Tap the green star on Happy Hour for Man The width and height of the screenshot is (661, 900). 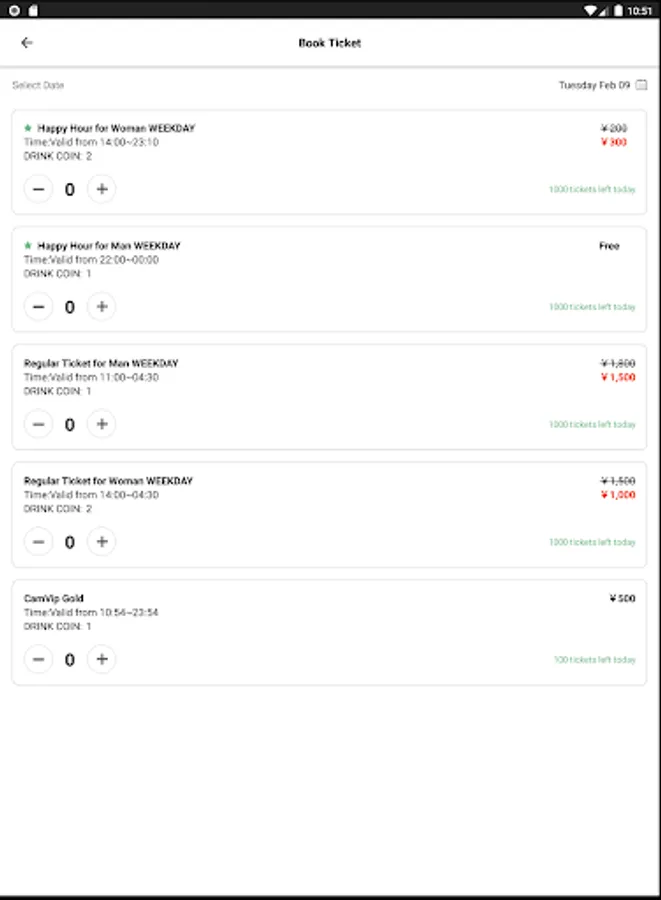[28, 245]
